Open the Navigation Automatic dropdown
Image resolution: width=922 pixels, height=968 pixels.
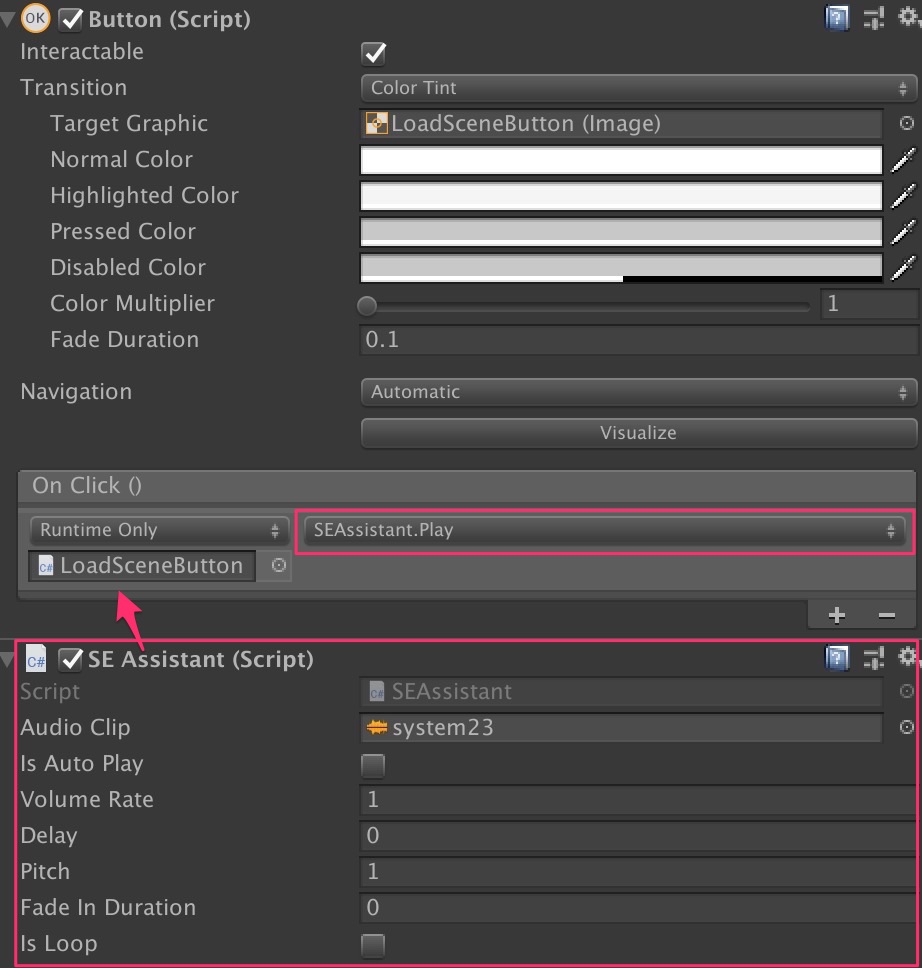(639, 392)
